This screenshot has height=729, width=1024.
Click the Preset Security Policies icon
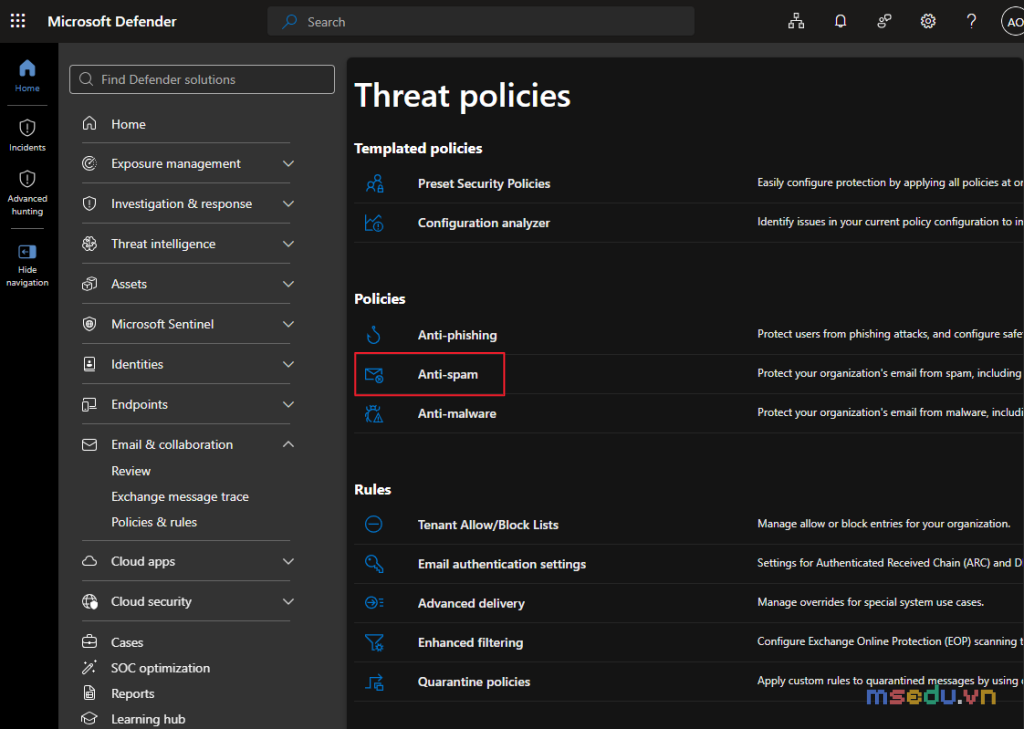tap(375, 184)
